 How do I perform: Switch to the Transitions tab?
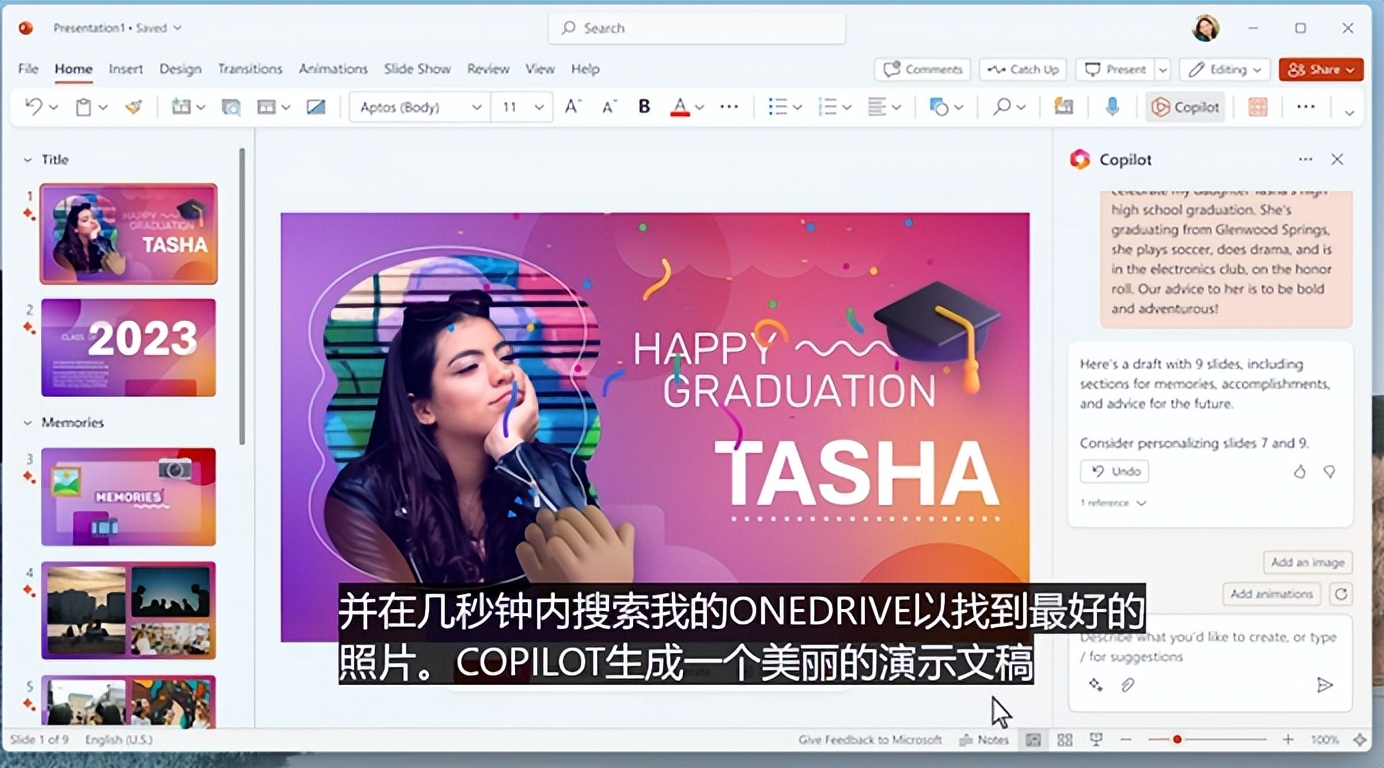point(250,69)
